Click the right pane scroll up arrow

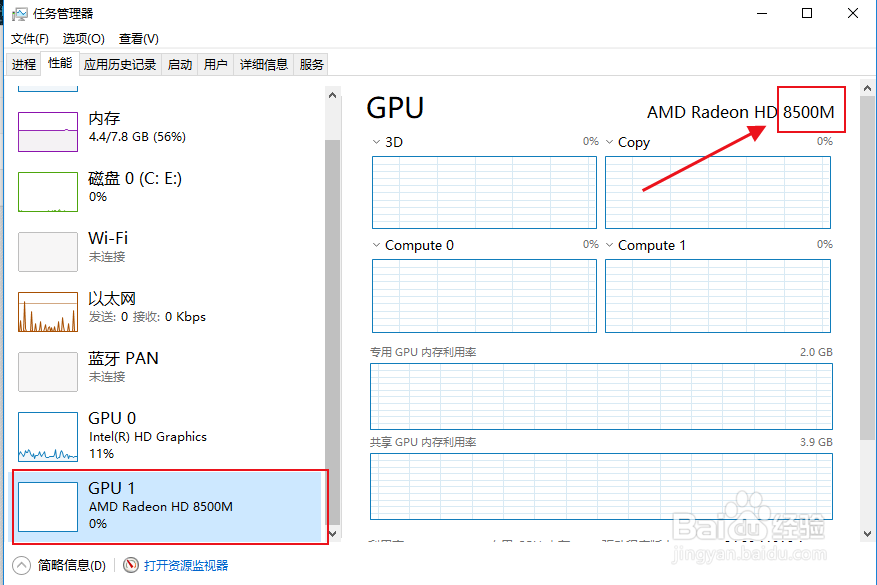point(867,88)
